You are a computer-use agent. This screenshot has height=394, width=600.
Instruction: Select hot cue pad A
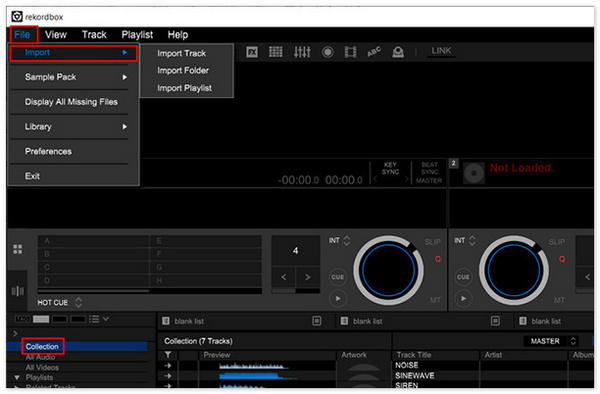point(93,241)
